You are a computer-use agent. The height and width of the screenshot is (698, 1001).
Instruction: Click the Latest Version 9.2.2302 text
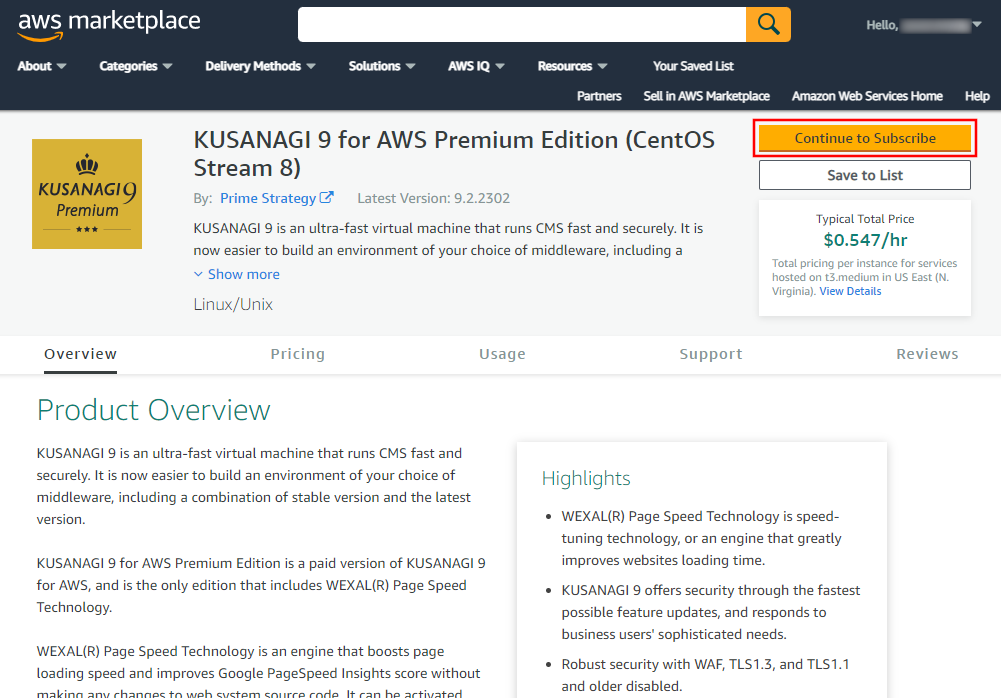pos(433,198)
